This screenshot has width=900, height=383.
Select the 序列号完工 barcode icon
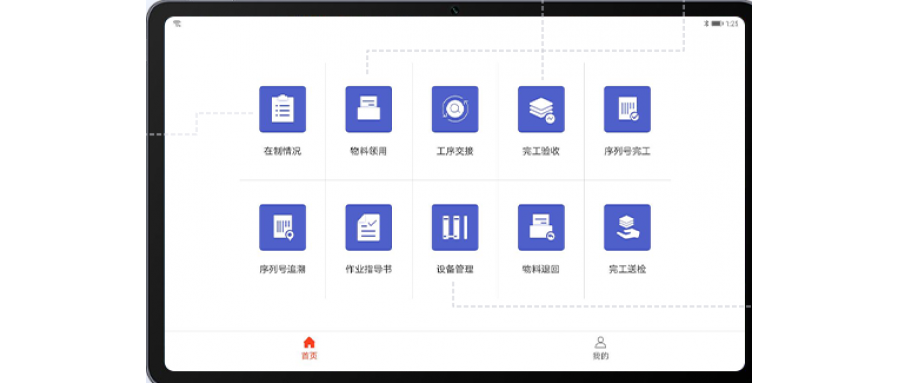click(x=627, y=109)
